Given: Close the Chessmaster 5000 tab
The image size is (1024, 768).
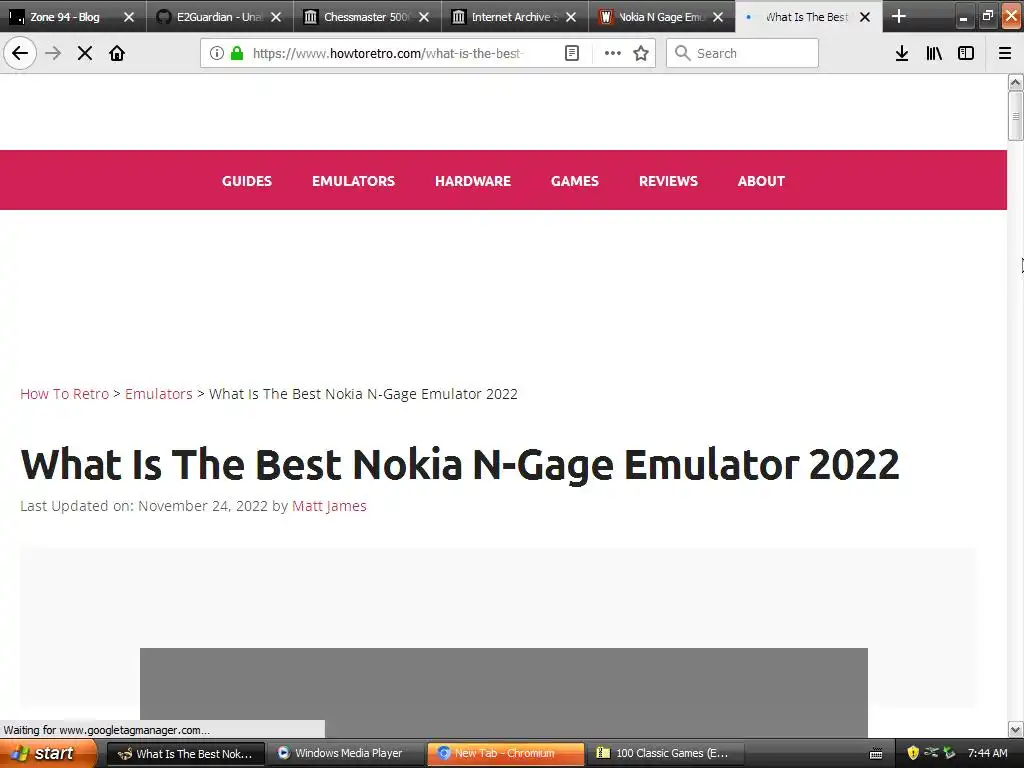Looking at the screenshot, I should [x=424, y=17].
